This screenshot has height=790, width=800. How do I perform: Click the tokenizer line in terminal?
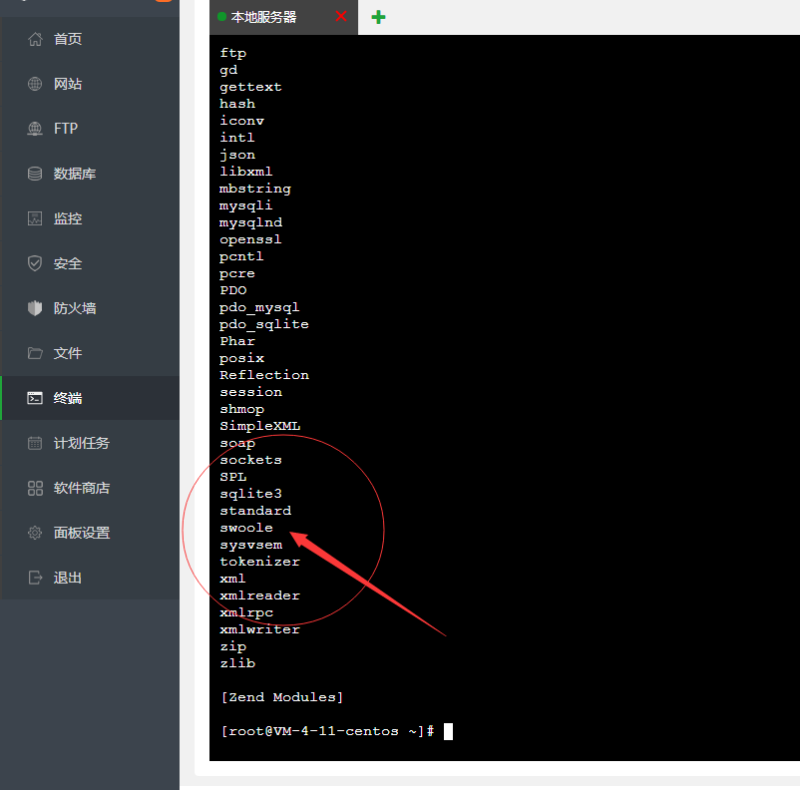[260, 561]
